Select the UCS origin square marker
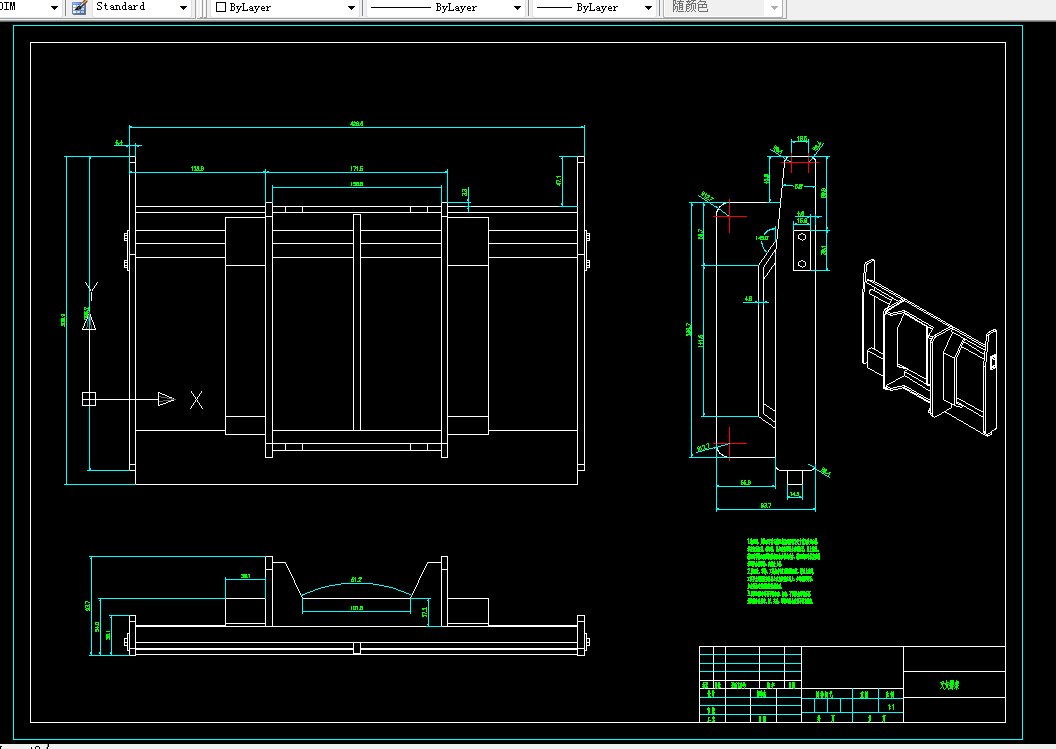The width and height of the screenshot is (1056, 749). (89, 399)
